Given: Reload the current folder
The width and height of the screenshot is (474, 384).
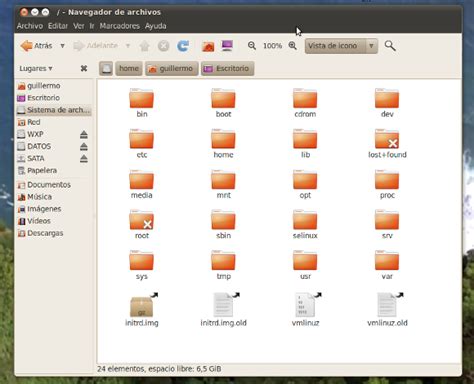Looking at the screenshot, I should click(x=183, y=46).
